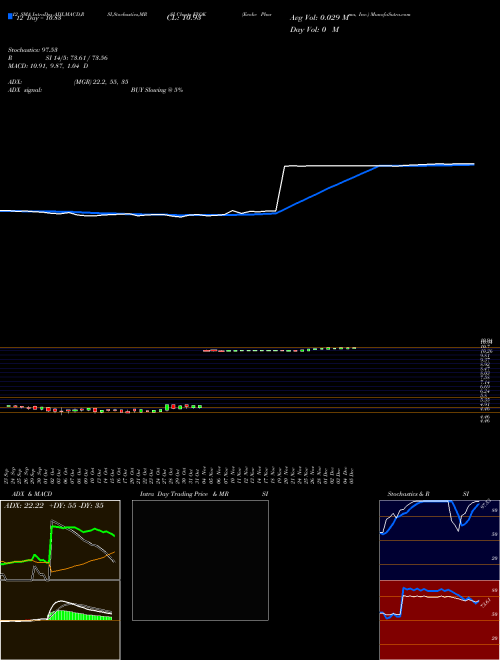Click the 'ADX: 22.22 +DY: 55 -DY: 35' header

coord(54,506)
